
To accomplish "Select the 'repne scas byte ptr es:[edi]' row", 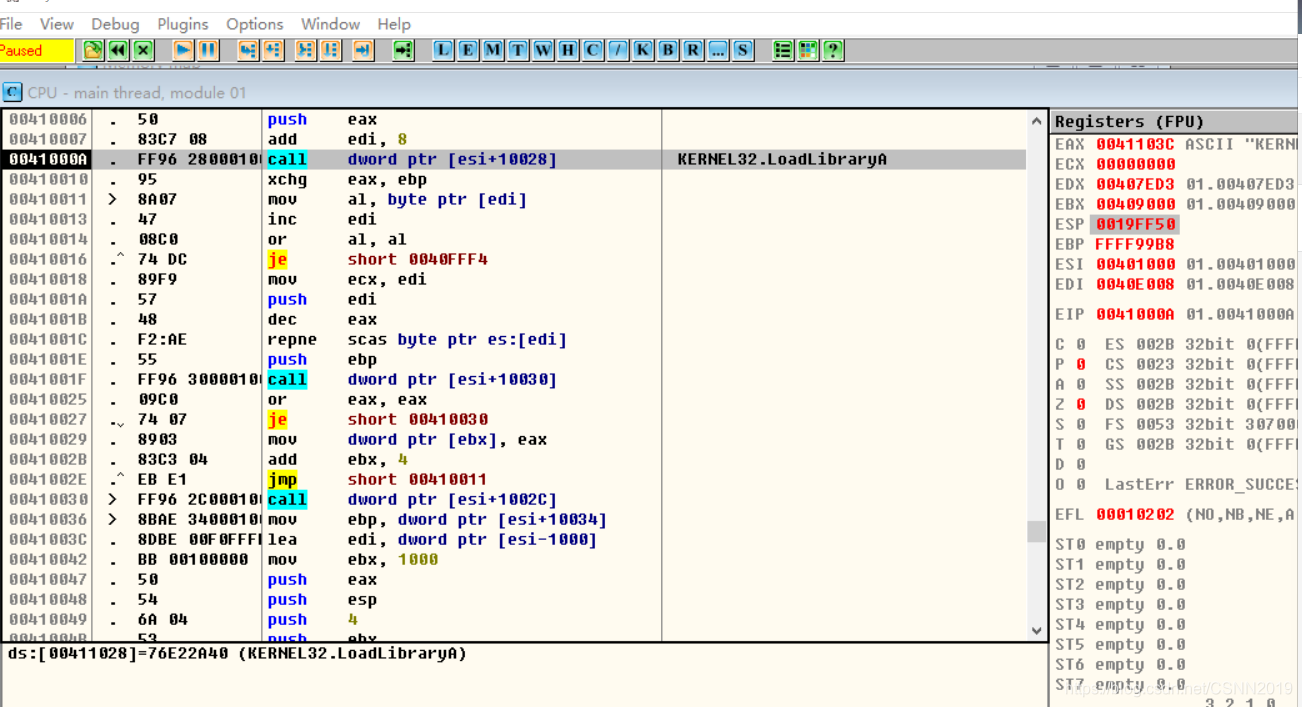I will click(514, 339).
